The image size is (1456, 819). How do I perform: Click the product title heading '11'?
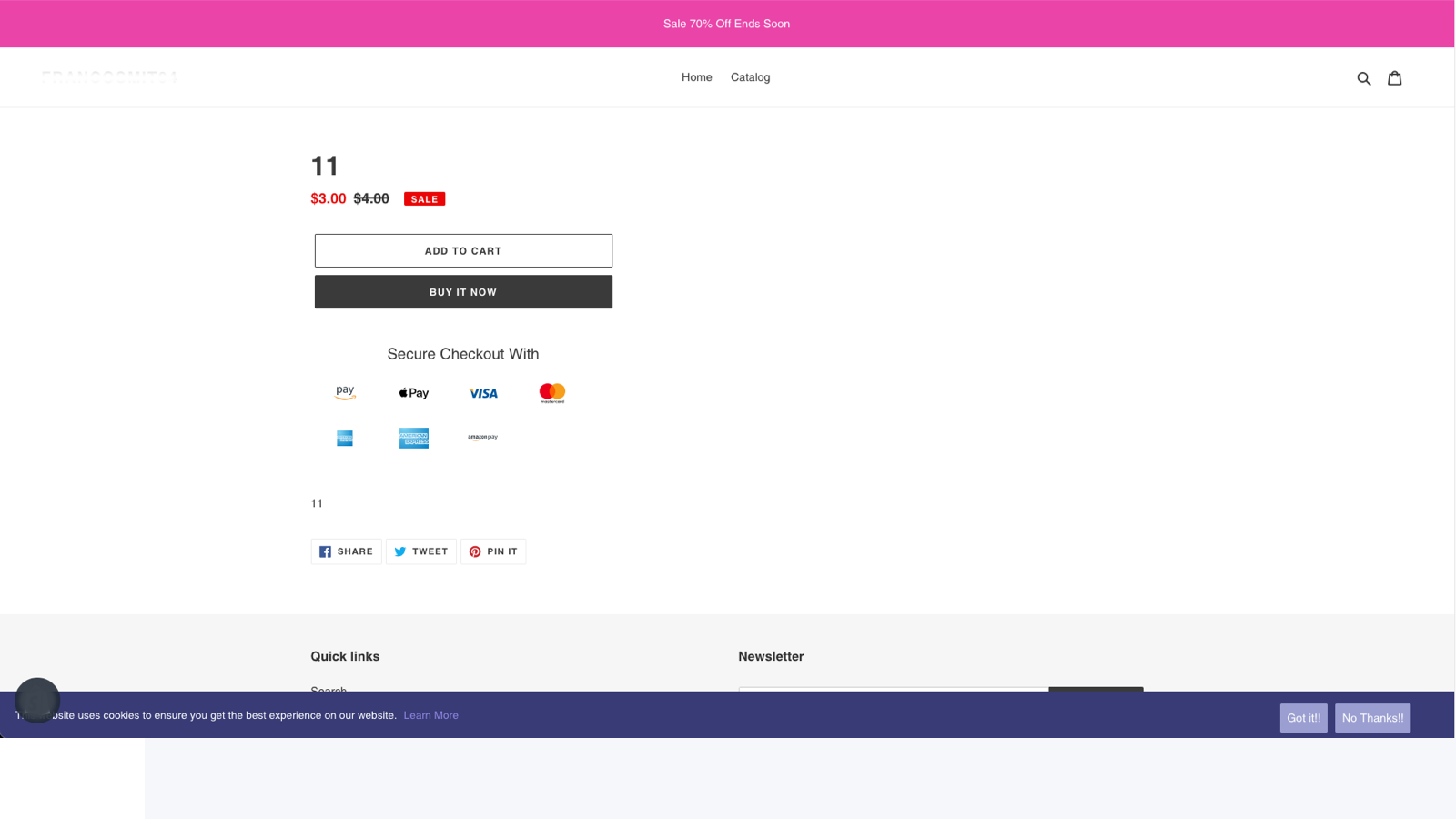pos(325,166)
